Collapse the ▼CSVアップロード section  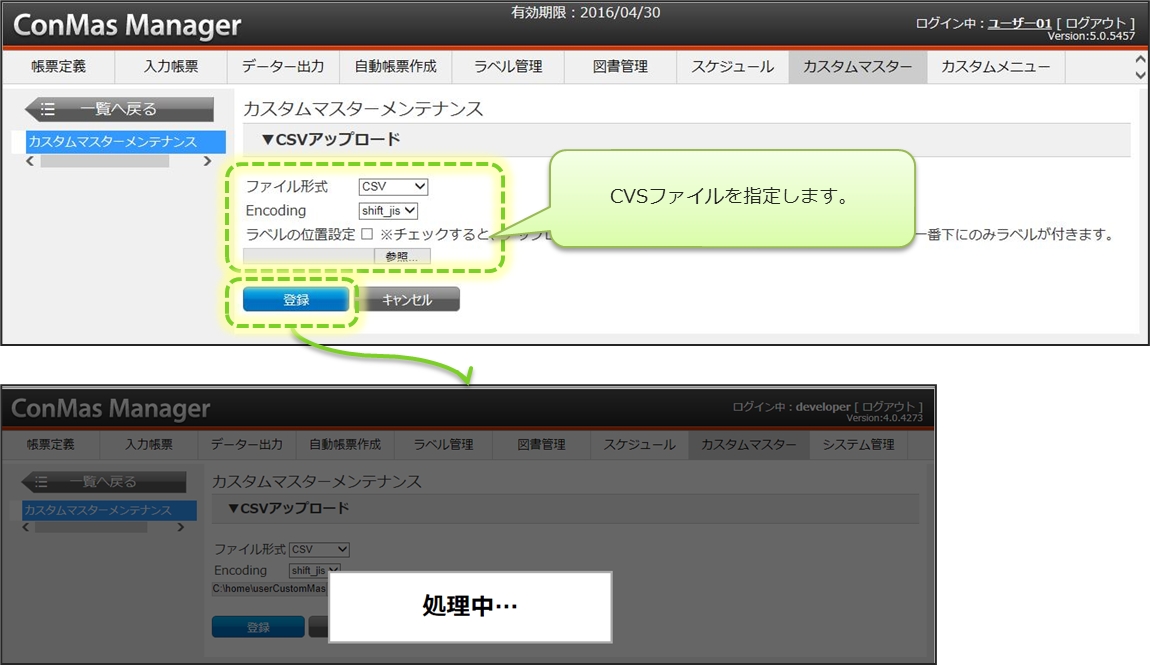tap(330, 140)
